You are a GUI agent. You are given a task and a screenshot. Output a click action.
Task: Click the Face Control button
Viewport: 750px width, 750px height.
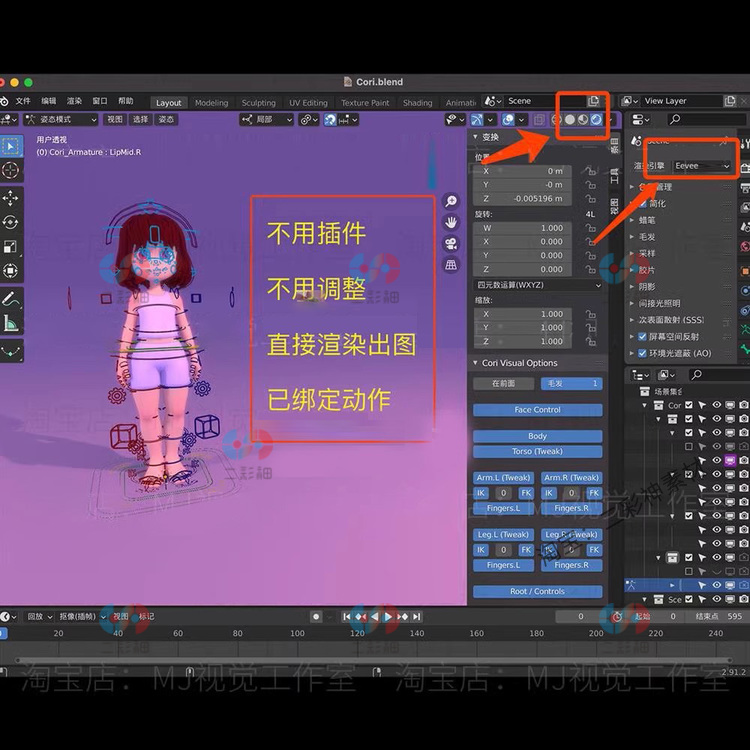click(537, 410)
